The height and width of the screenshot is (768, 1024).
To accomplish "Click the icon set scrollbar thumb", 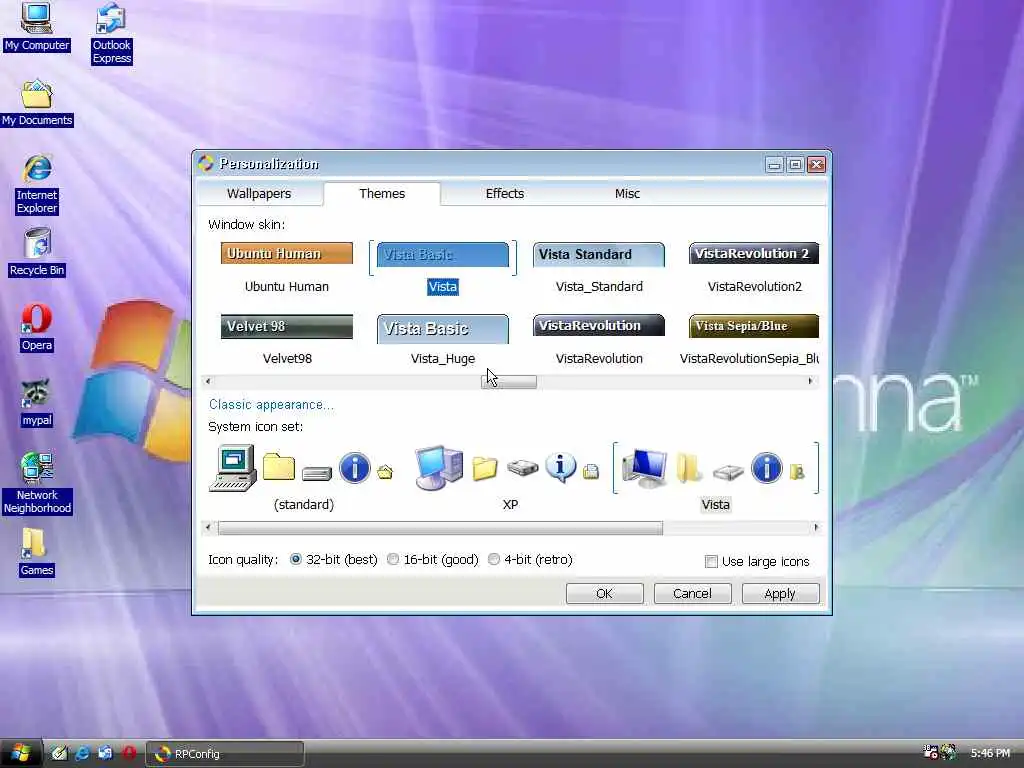I will point(440,528).
